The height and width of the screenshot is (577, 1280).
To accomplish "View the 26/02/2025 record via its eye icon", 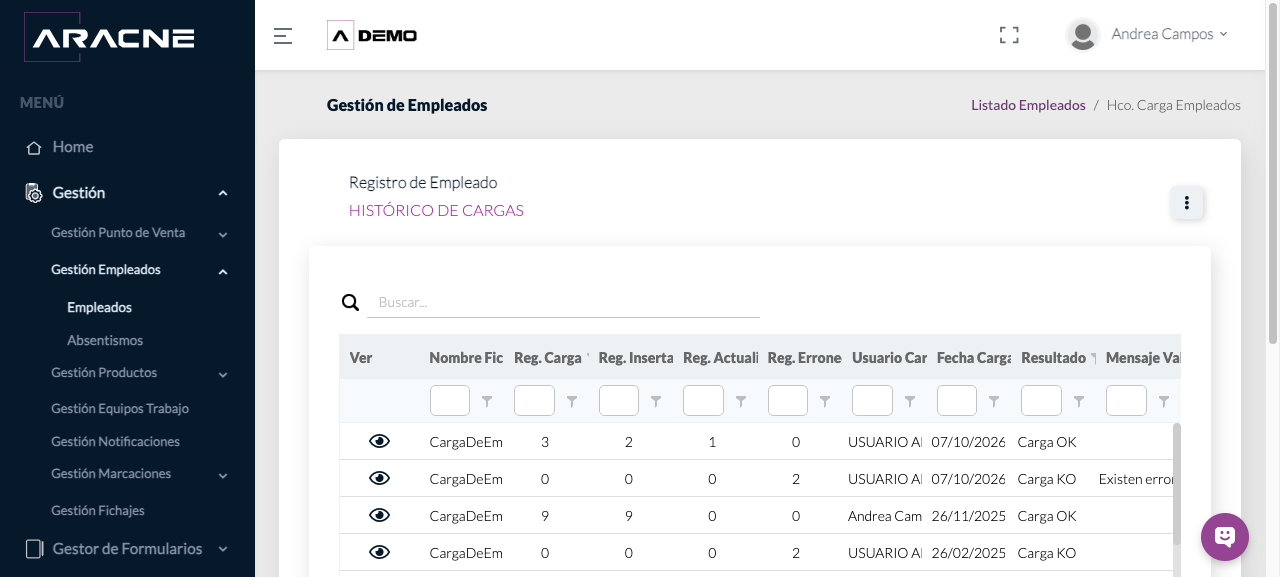I will 379,552.
